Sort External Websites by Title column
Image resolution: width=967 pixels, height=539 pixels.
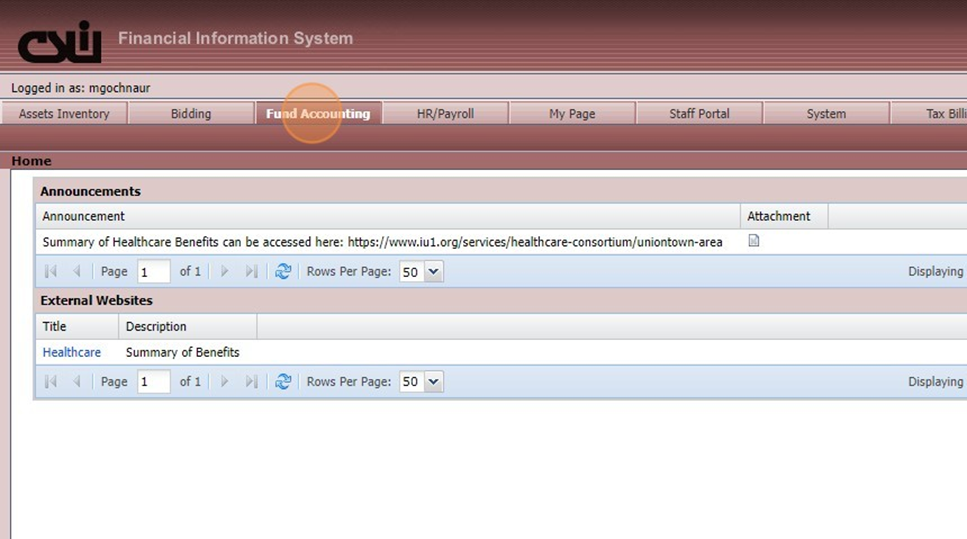coord(55,326)
